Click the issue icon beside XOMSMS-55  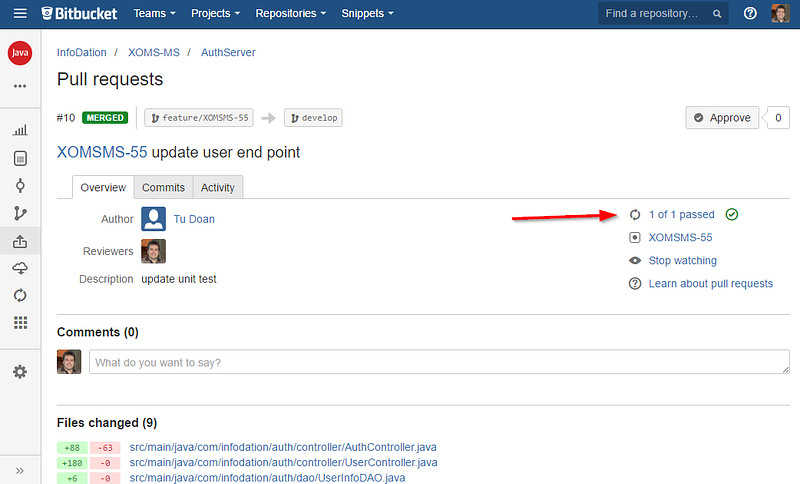635,238
